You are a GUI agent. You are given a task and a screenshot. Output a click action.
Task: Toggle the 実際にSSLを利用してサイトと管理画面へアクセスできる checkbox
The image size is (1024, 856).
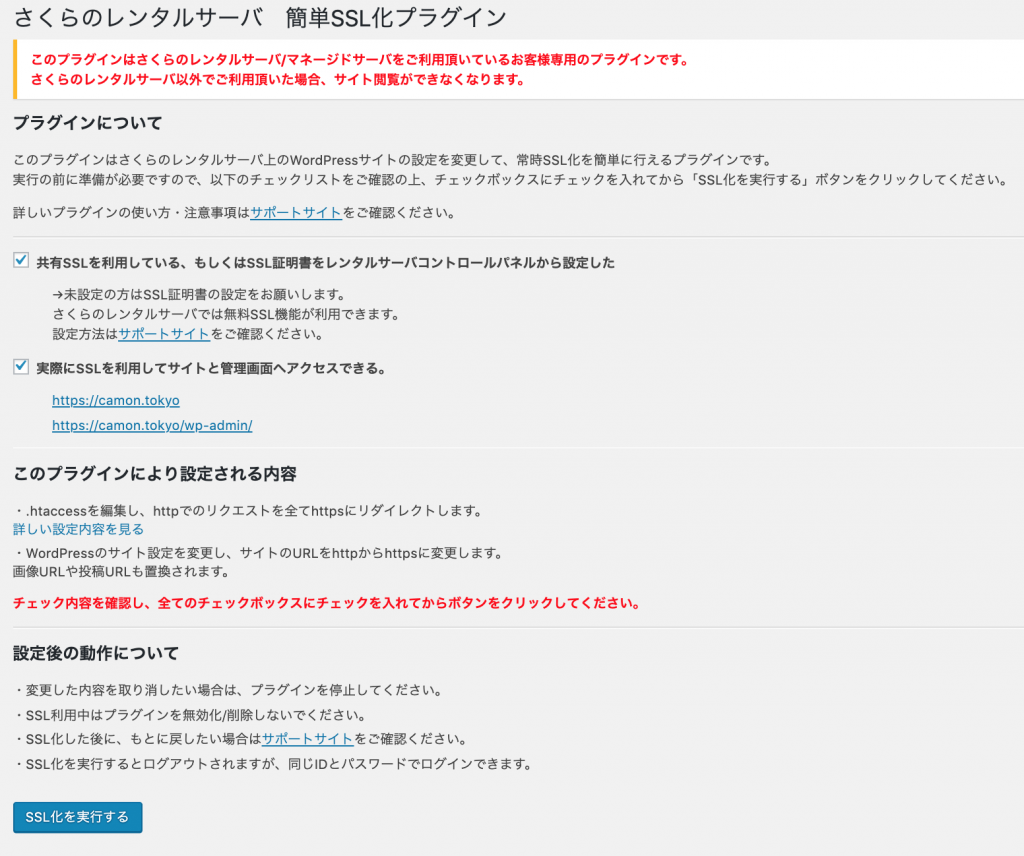pos(21,366)
